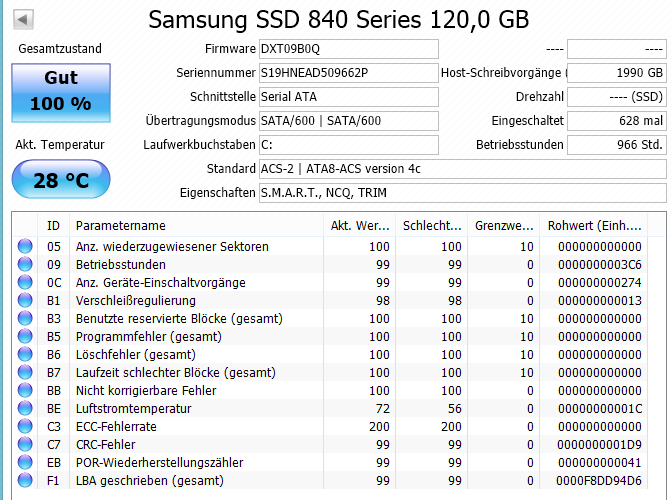The height and width of the screenshot is (500, 671).
Task: Click the Rohwert (Einh.... column header
Action: point(594,226)
